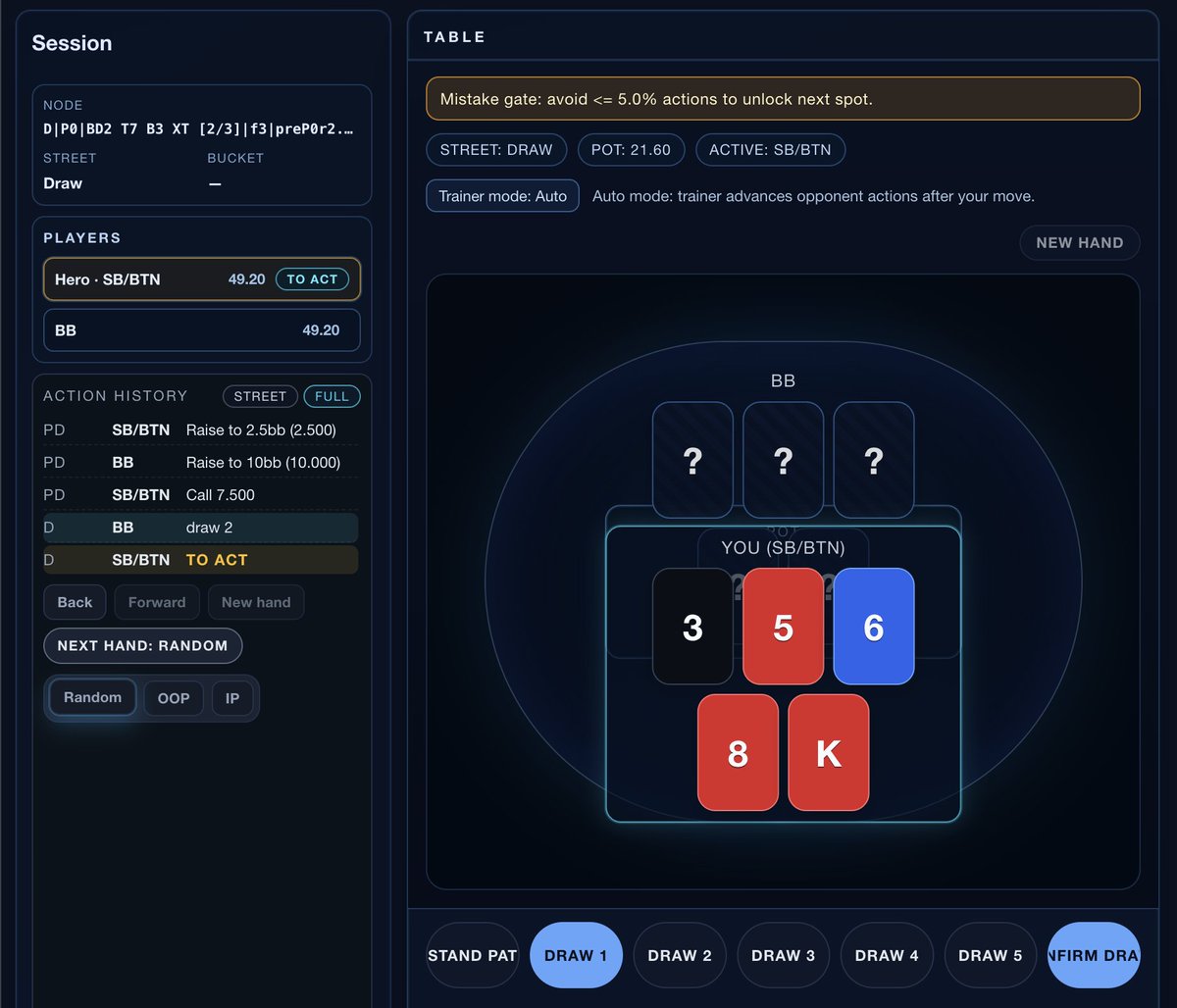Select the black 3 card
This screenshot has width=1177, height=1008.
pos(692,627)
